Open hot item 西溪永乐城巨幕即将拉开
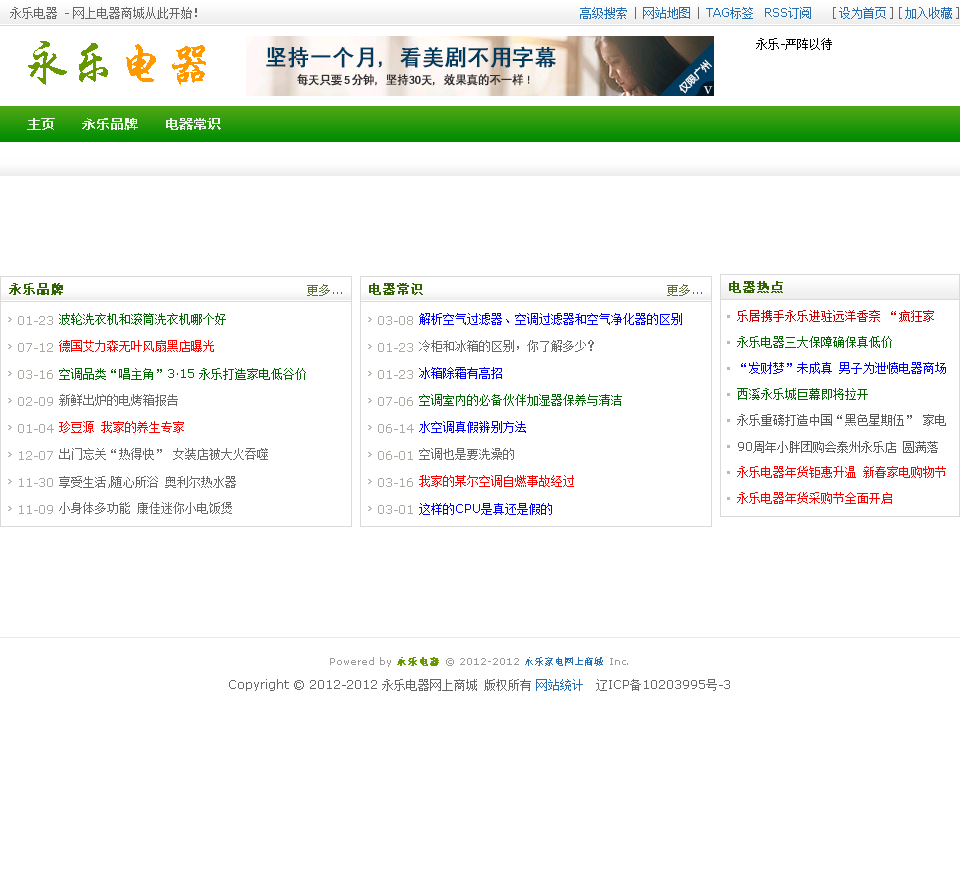This screenshot has height=873, width=960. click(802, 394)
